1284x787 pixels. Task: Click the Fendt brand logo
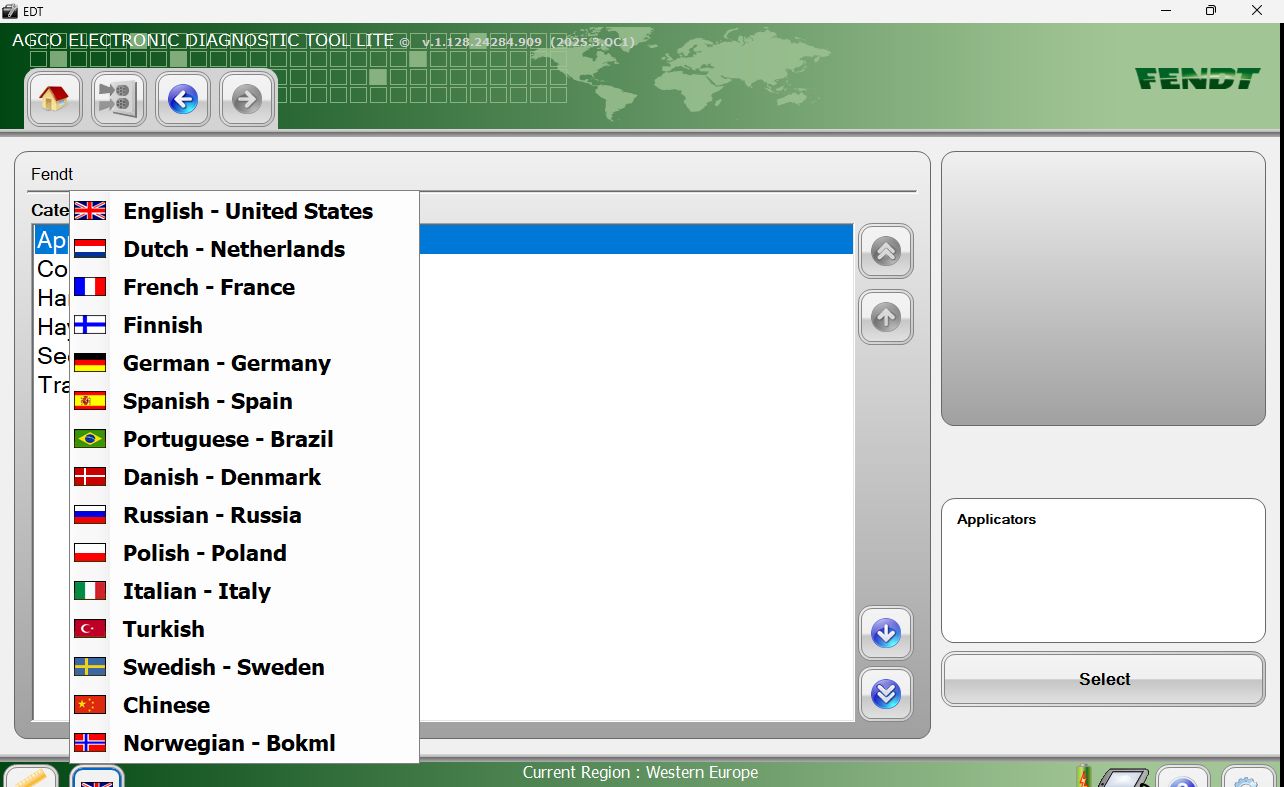tap(1197, 78)
